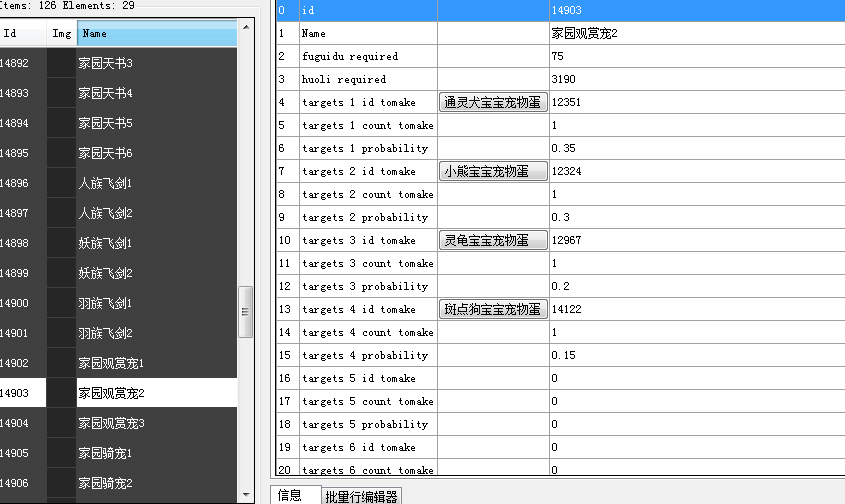845x504 pixels.
Task: Click the 小熊宝宝宠物蛋 button
Action: click(493, 171)
